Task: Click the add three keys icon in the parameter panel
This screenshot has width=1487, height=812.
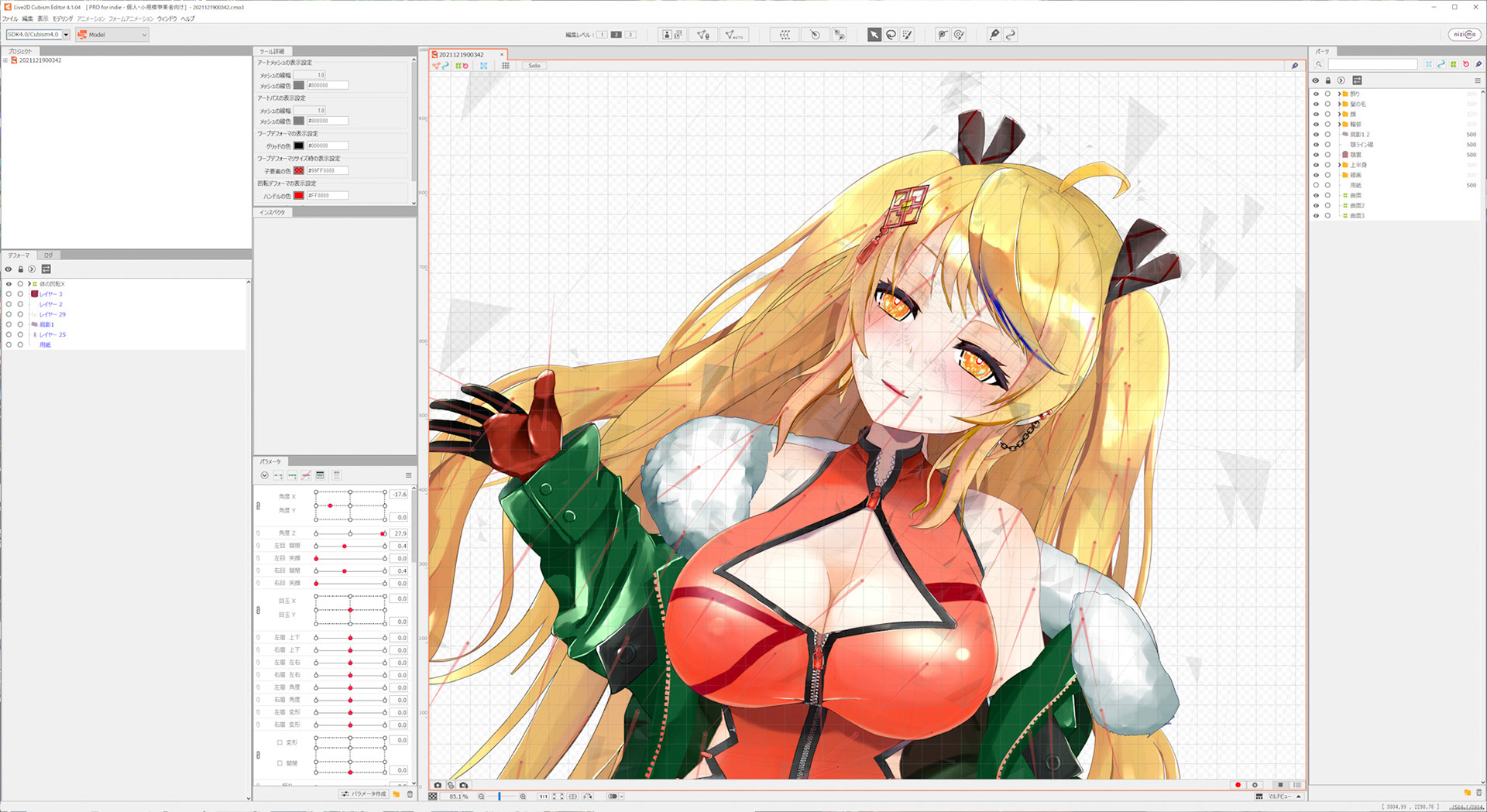Action: click(x=292, y=475)
